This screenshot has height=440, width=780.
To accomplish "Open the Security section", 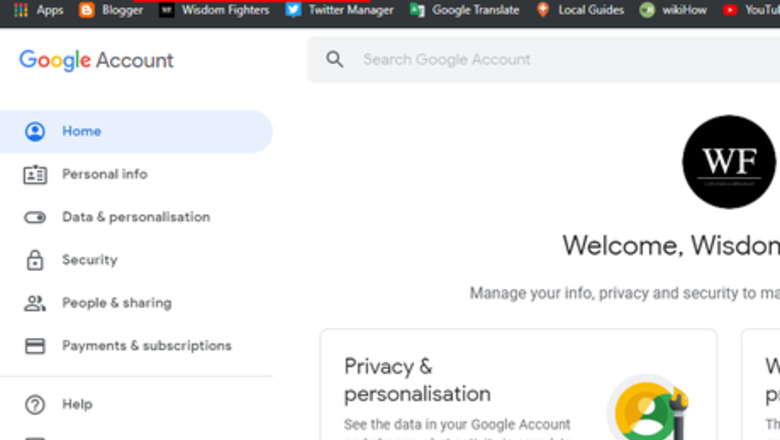I will (x=136, y=260).
